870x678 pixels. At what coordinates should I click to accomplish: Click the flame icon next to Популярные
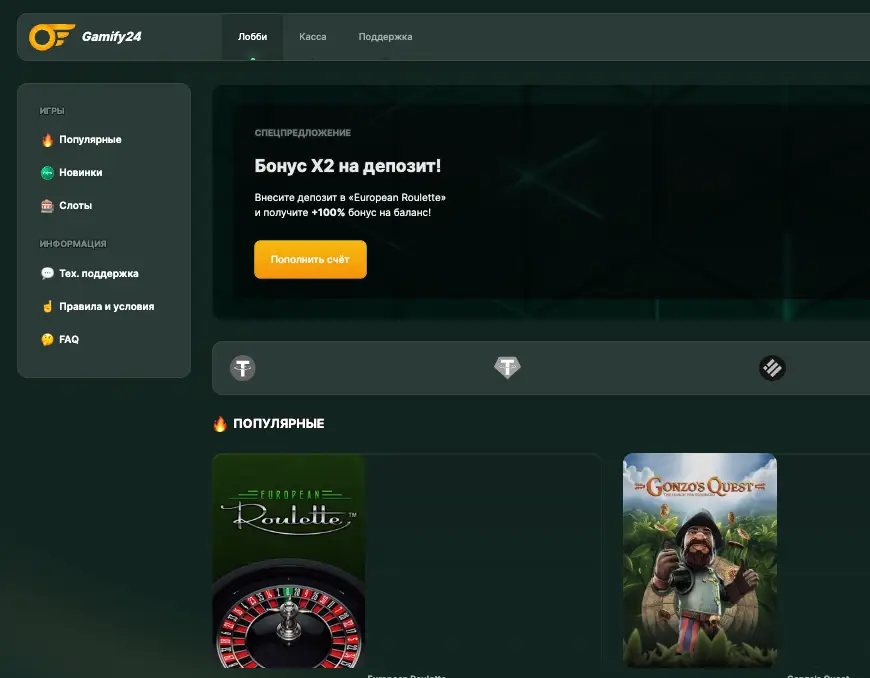pos(47,139)
